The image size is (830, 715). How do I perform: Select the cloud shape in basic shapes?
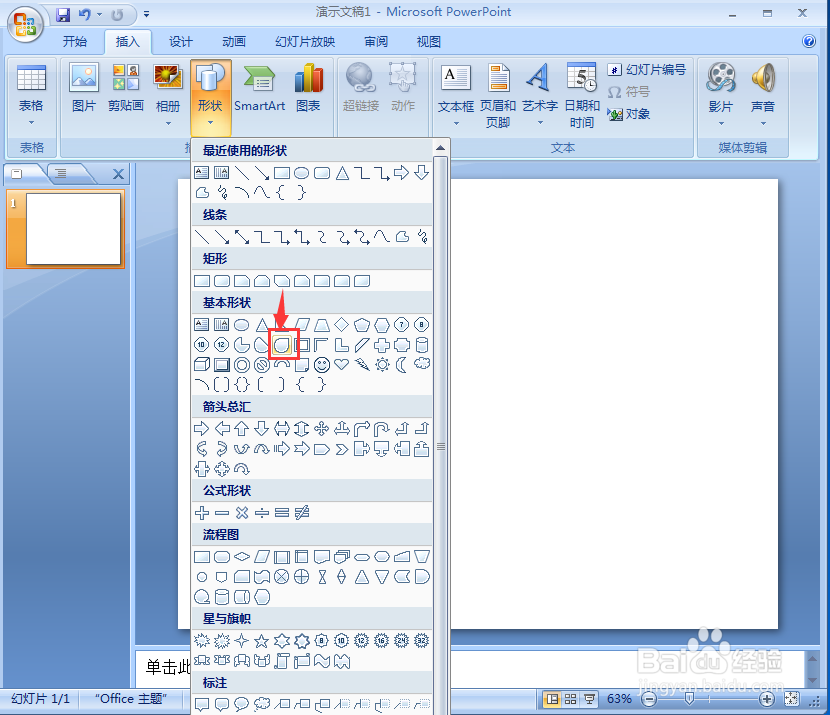[422, 365]
